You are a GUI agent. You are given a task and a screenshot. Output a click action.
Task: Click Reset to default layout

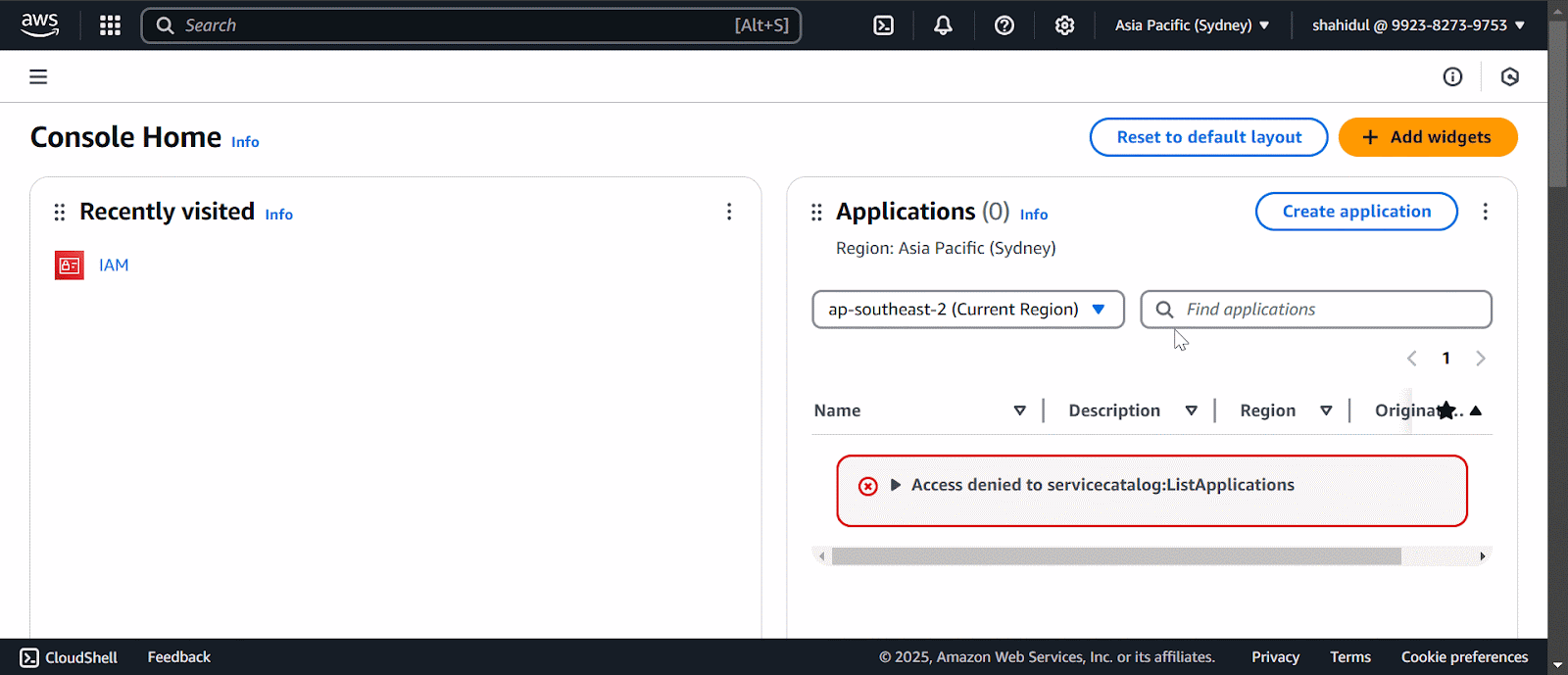1209,137
